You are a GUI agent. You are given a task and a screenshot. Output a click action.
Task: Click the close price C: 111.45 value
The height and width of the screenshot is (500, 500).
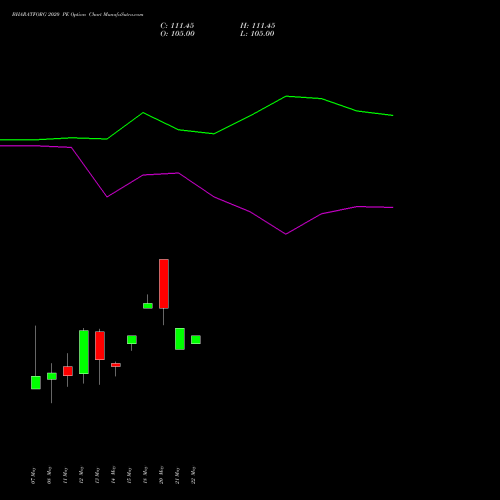tap(177, 26)
